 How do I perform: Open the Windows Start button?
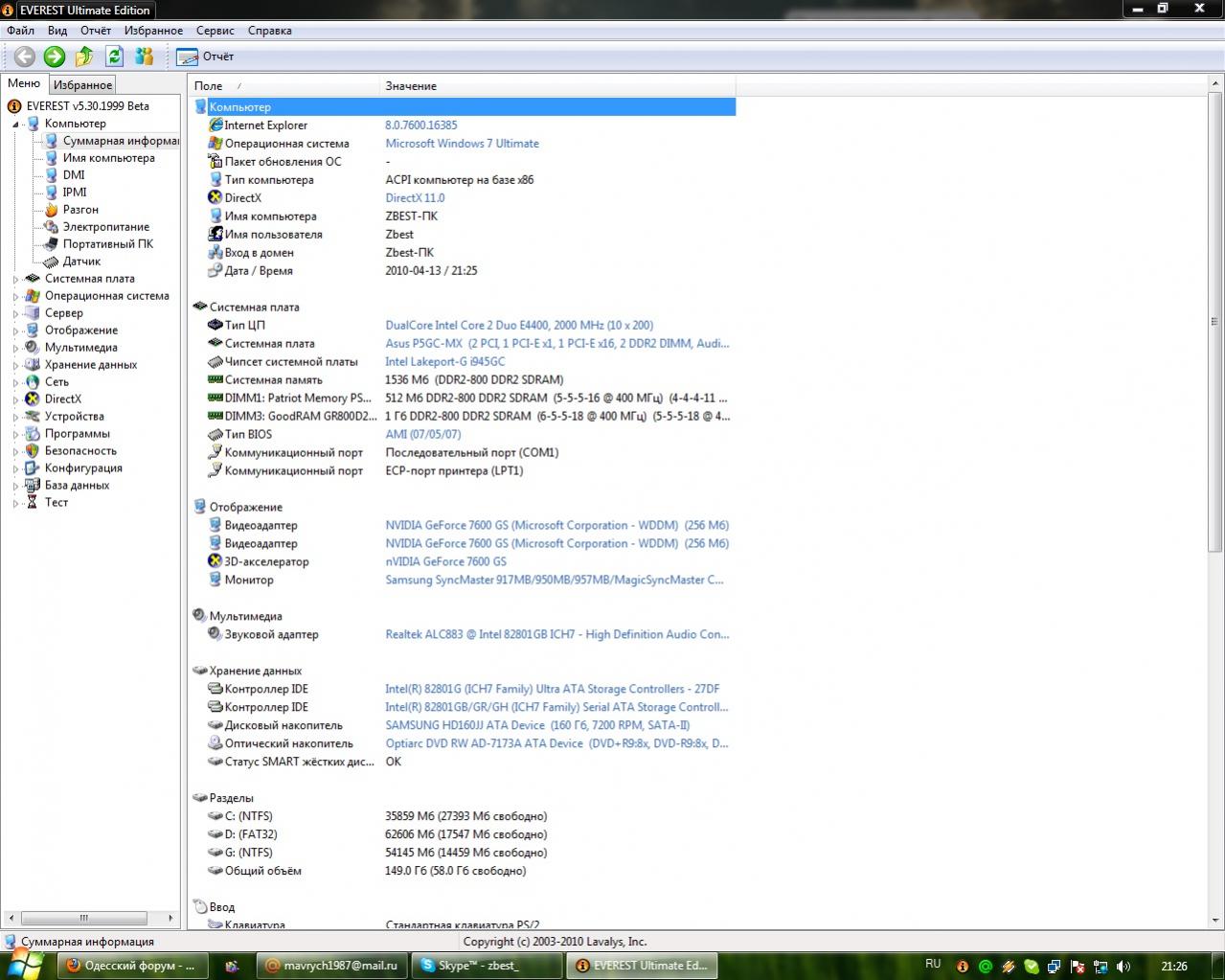(23, 966)
